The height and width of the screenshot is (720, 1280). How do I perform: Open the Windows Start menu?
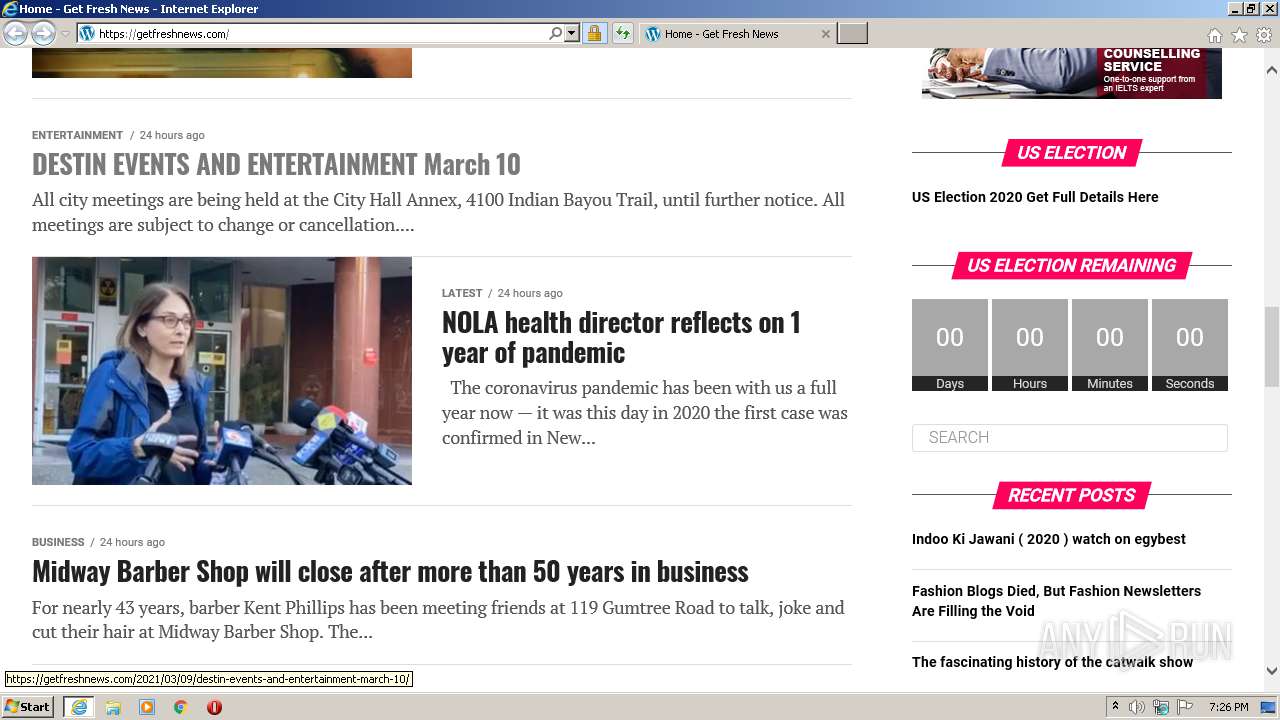28,707
